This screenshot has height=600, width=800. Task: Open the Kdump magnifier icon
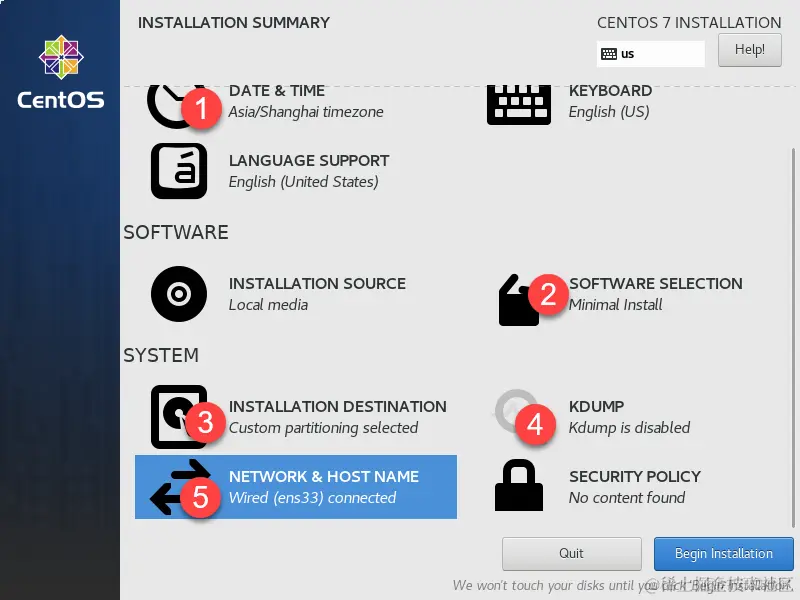(516, 411)
